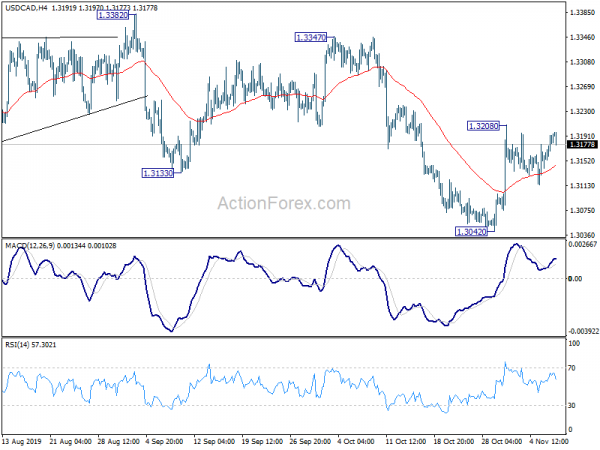Click the MACD -0.003922 scale value

[583, 331]
